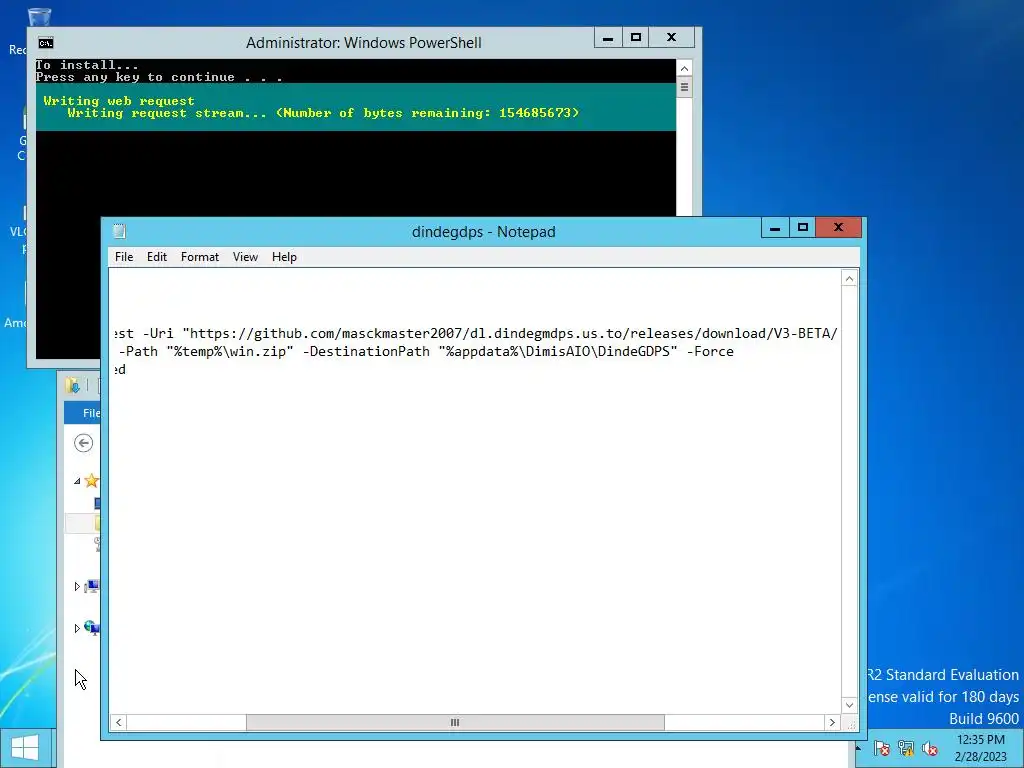Click the -Force parameter text in Notepad
The height and width of the screenshot is (768, 1024).
(710, 351)
